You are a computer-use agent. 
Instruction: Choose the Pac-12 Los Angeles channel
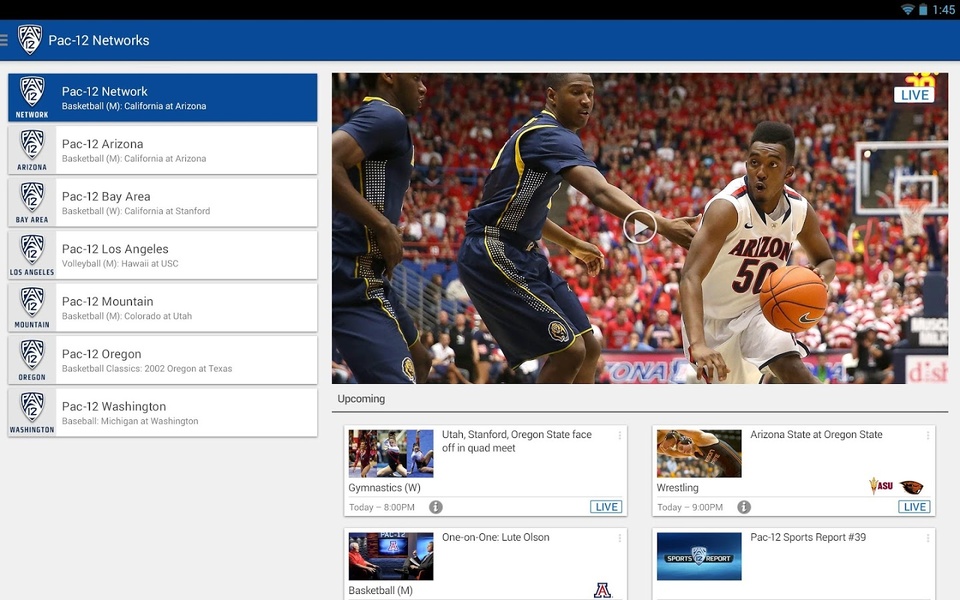163,255
